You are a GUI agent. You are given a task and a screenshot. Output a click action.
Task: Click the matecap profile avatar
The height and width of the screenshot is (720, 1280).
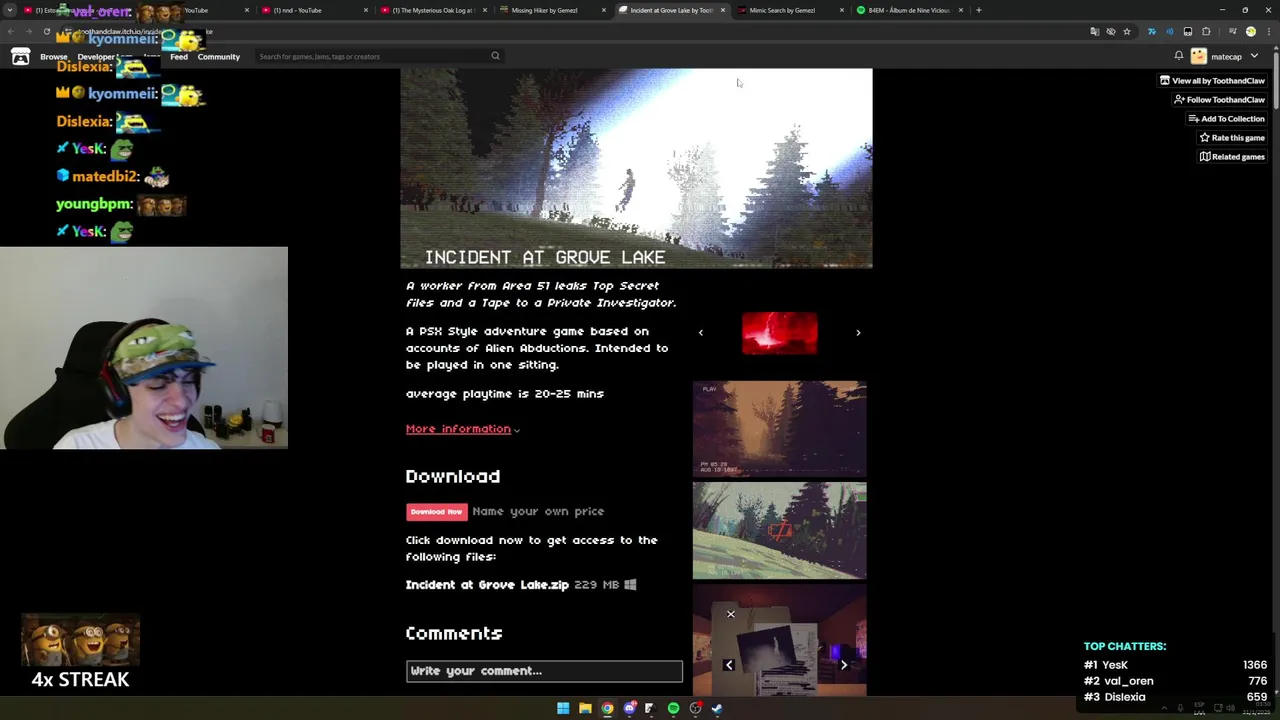click(1199, 56)
